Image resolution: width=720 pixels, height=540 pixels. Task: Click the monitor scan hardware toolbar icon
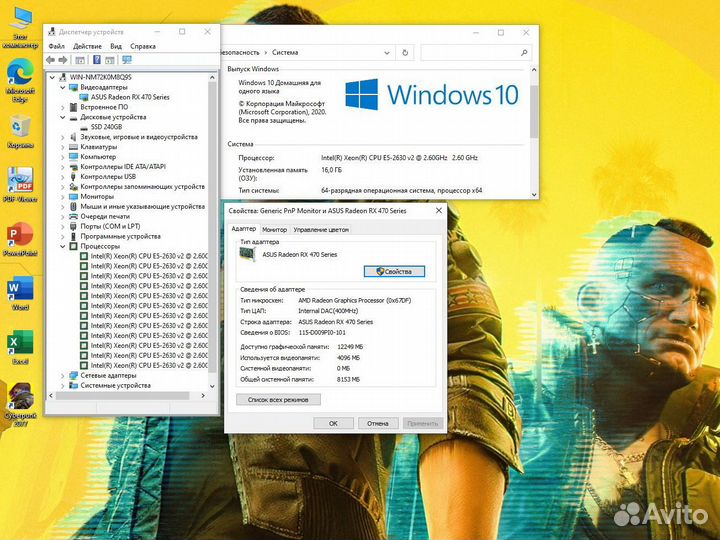pos(127,60)
